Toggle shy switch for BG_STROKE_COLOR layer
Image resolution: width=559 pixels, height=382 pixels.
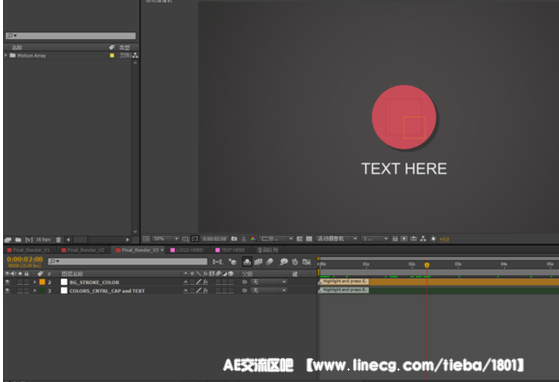(186, 282)
